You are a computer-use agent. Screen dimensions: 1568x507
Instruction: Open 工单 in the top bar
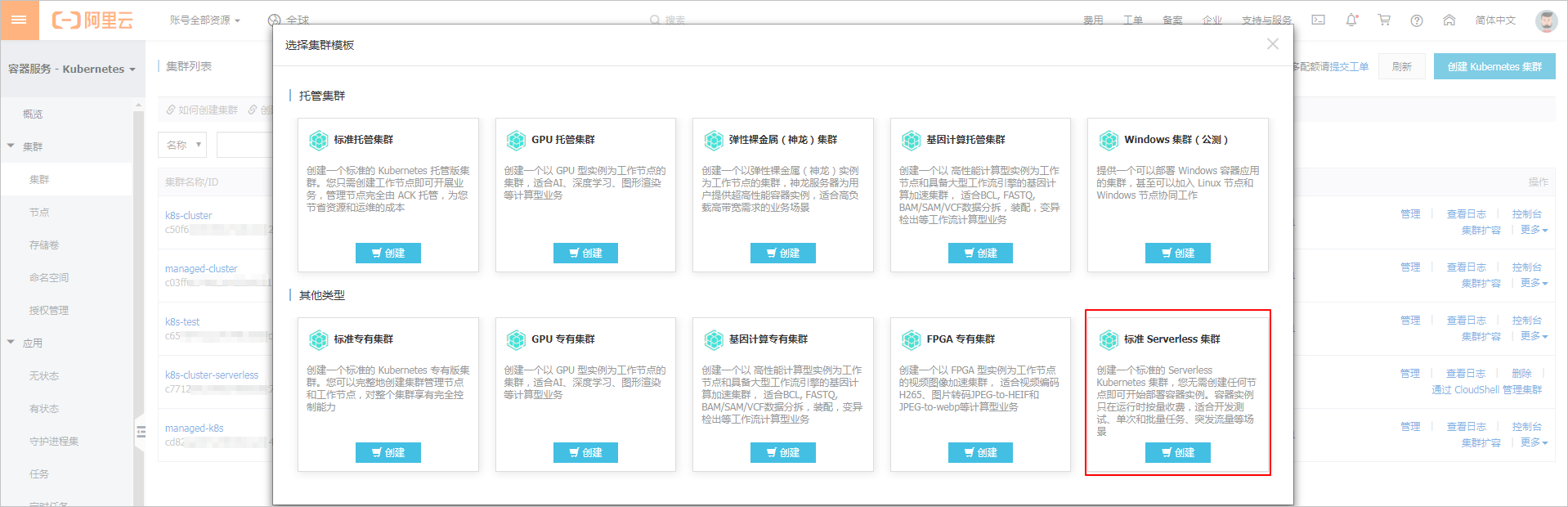pyautogui.click(x=1133, y=20)
